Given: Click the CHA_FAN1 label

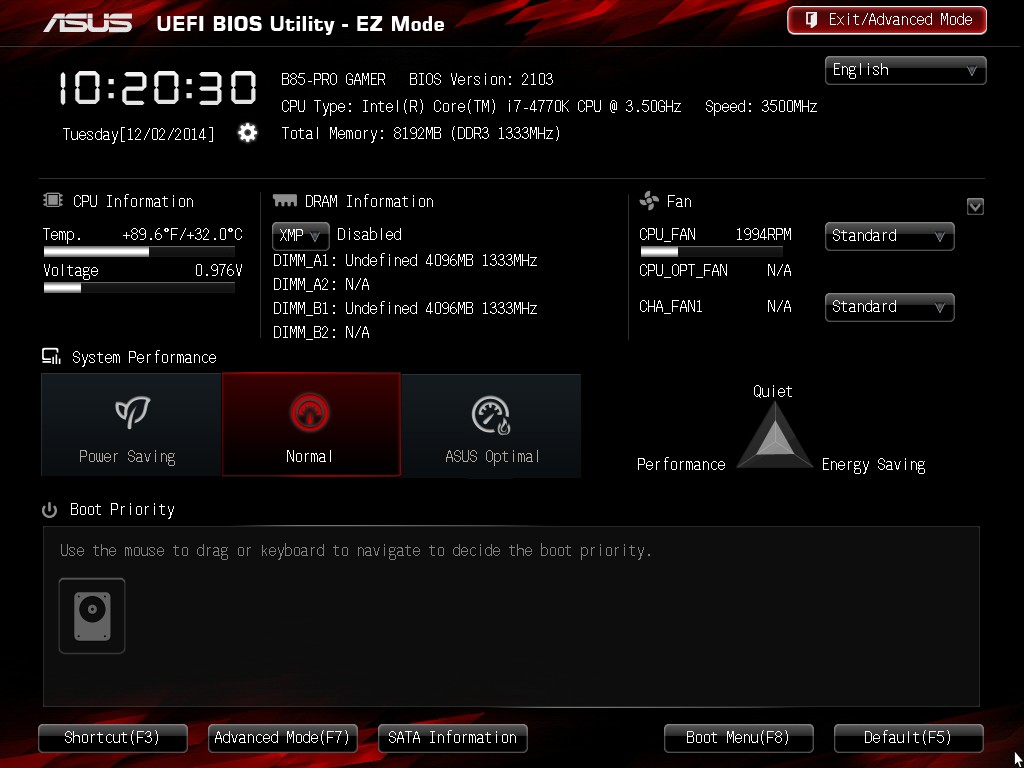Looking at the screenshot, I should click(671, 306).
